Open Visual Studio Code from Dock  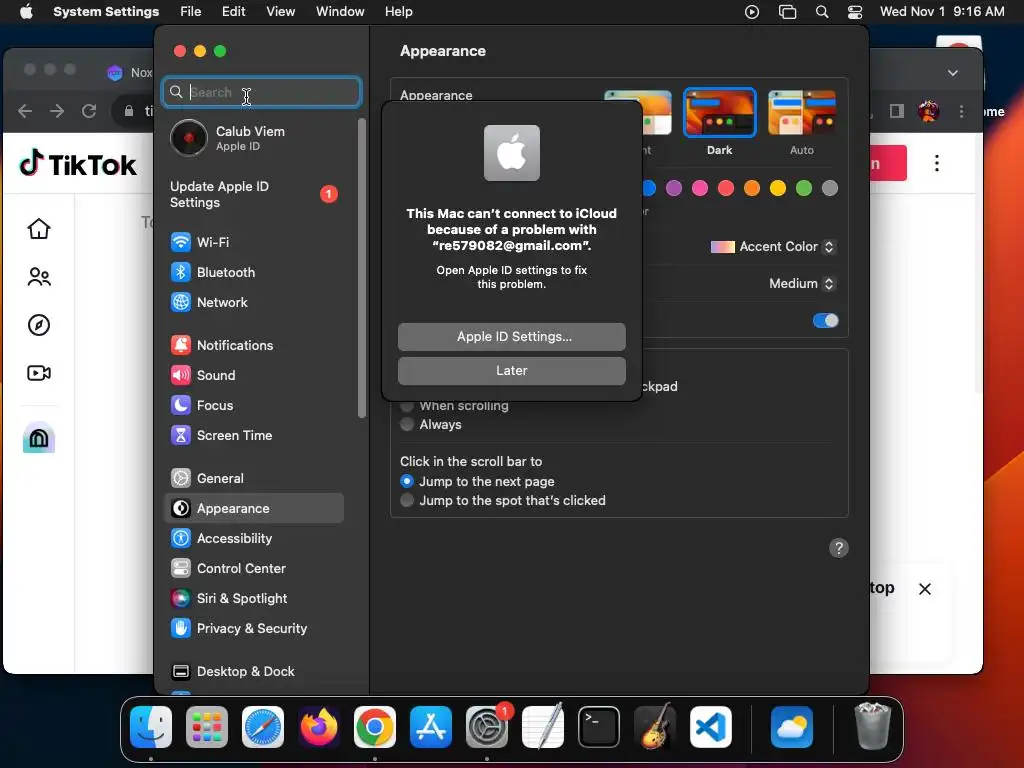pos(711,727)
